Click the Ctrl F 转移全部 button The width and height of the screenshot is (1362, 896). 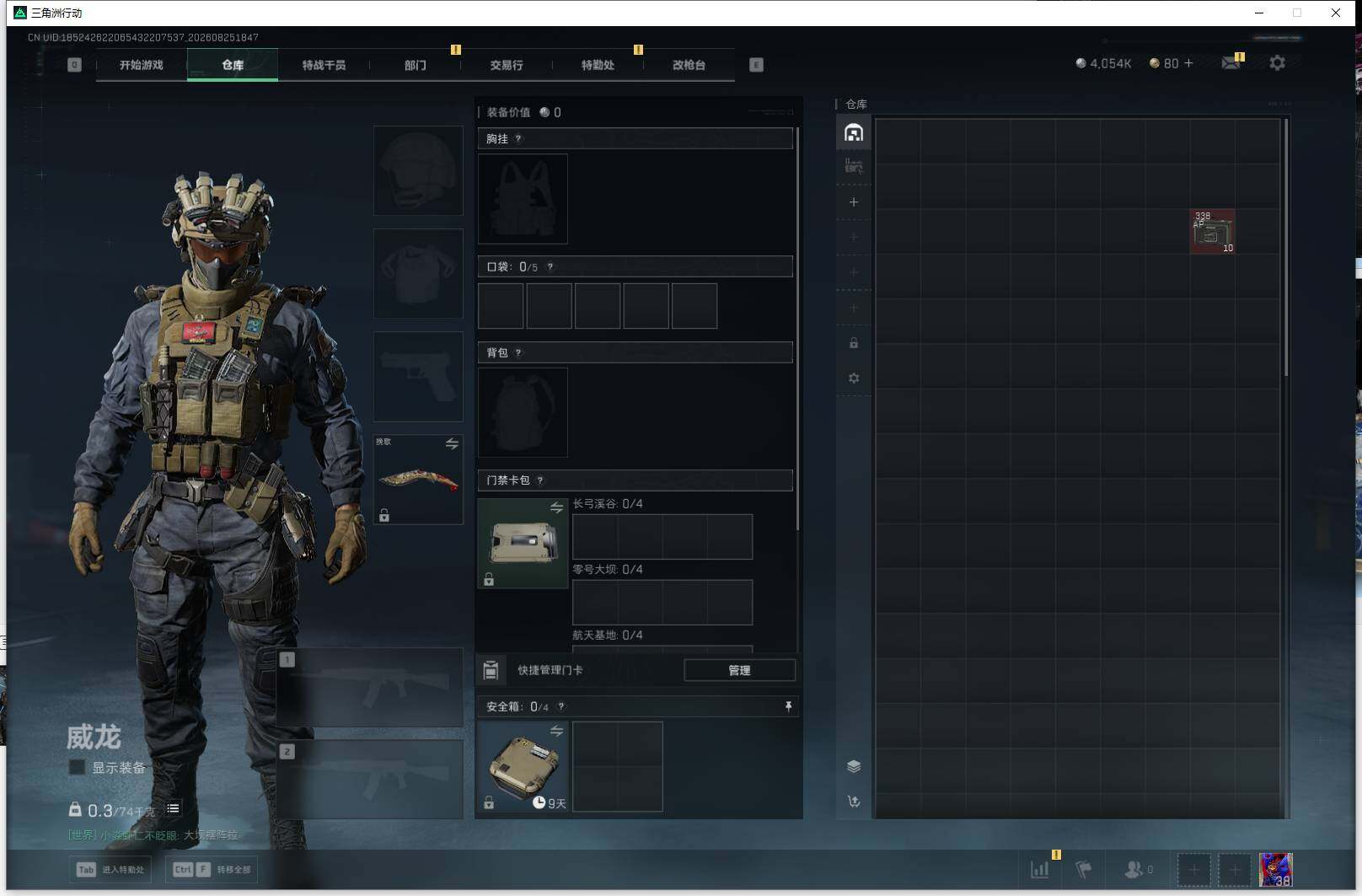[x=212, y=870]
